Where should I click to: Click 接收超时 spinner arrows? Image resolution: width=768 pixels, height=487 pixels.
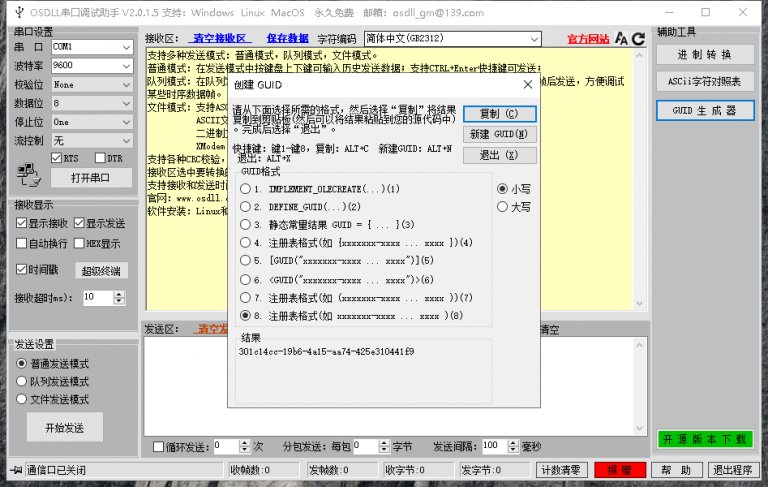(119, 297)
